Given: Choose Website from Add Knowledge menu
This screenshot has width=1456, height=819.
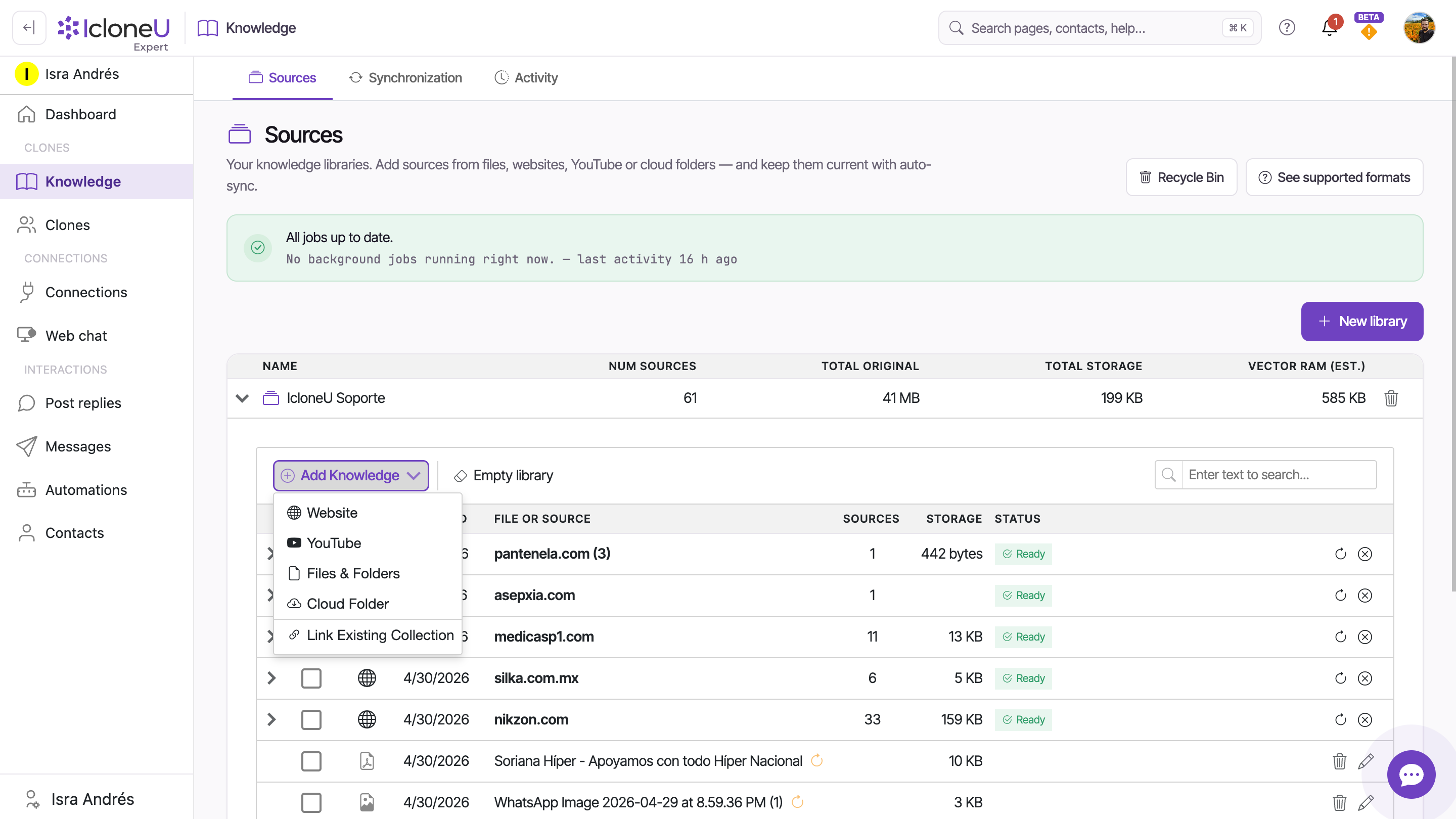Looking at the screenshot, I should (368, 513).
